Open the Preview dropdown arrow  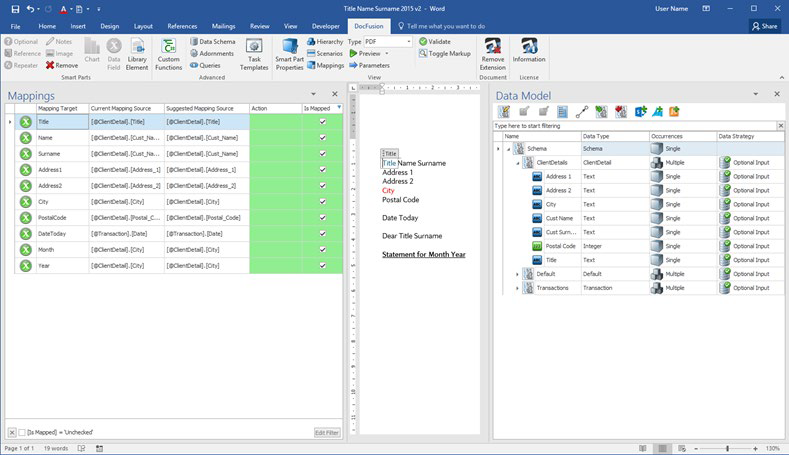(386, 53)
